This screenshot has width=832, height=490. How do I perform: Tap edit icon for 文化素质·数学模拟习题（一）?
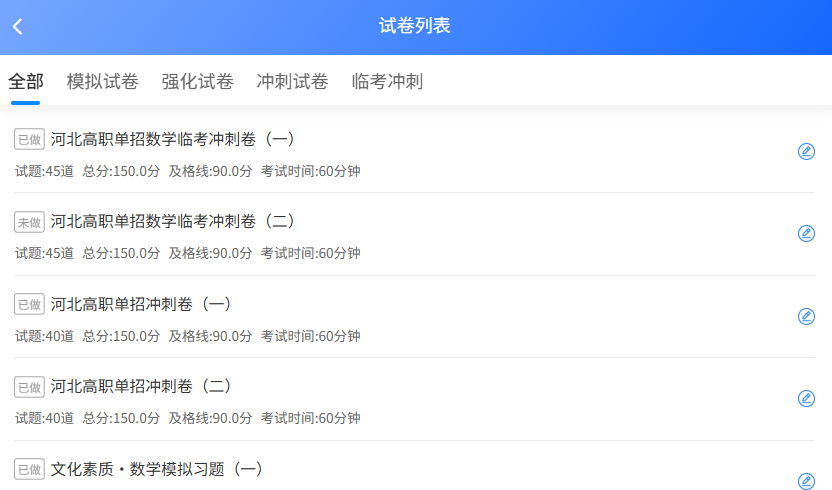pos(806,480)
